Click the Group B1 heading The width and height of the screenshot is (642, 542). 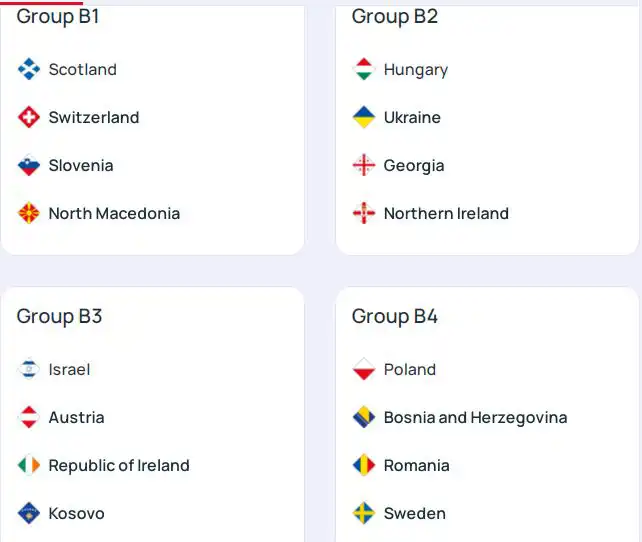tap(58, 16)
